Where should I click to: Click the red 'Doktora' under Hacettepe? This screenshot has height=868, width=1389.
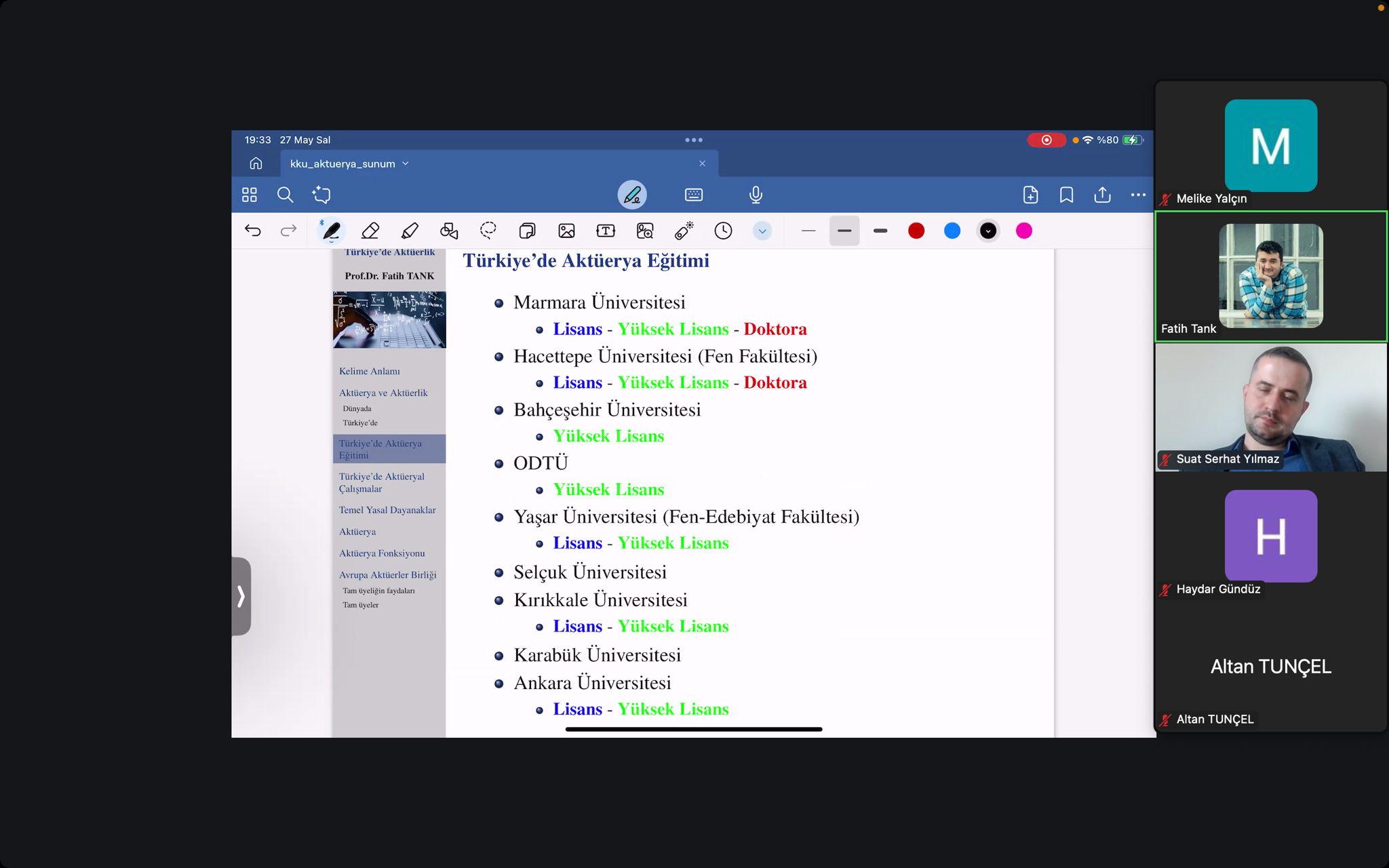775,382
